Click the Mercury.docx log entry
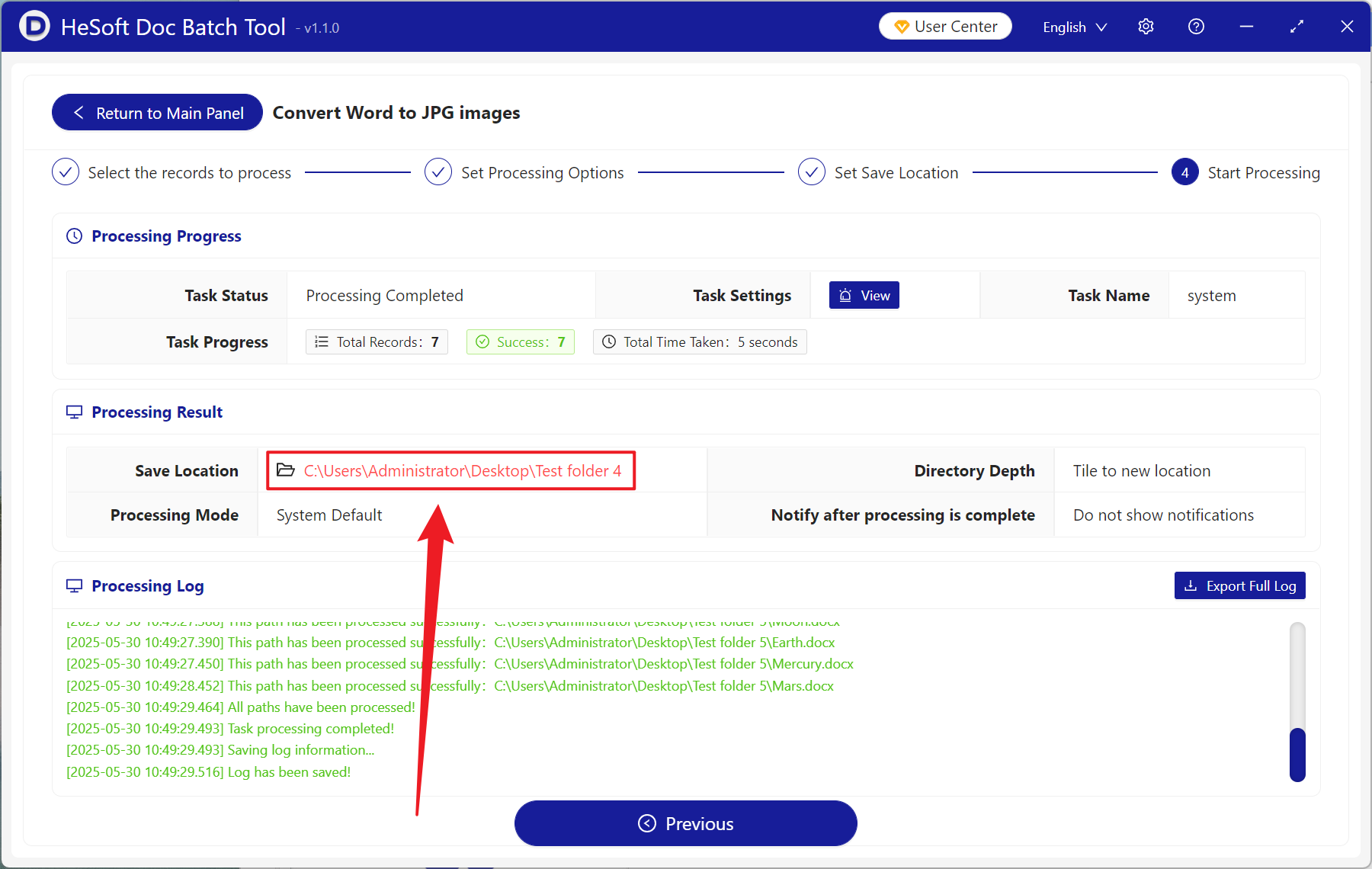 coord(460,664)
